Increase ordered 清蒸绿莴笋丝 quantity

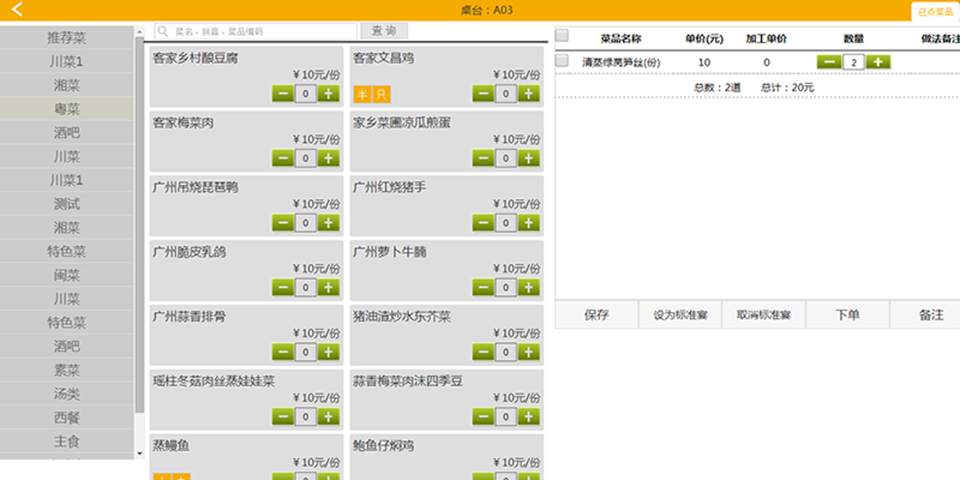877,62
